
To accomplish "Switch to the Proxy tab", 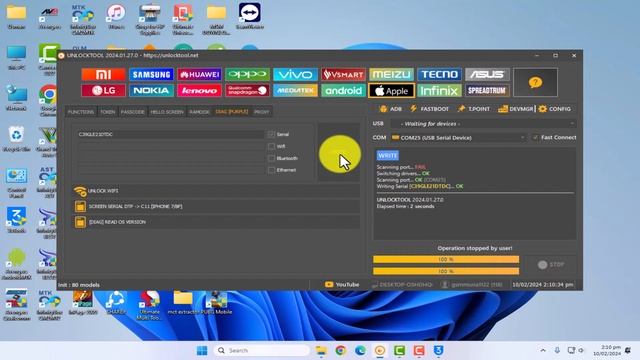I will (x=262, y=112).
